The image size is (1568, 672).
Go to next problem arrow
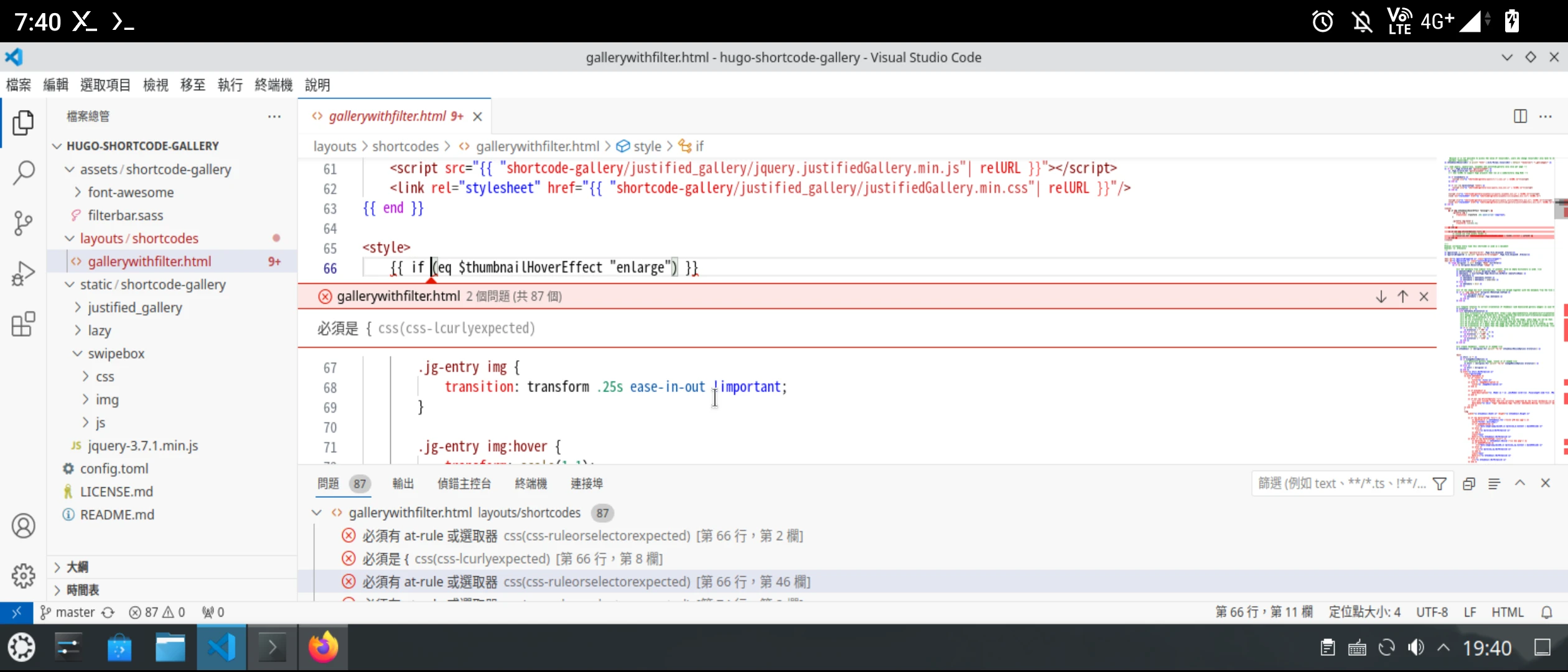[1381, 297]
